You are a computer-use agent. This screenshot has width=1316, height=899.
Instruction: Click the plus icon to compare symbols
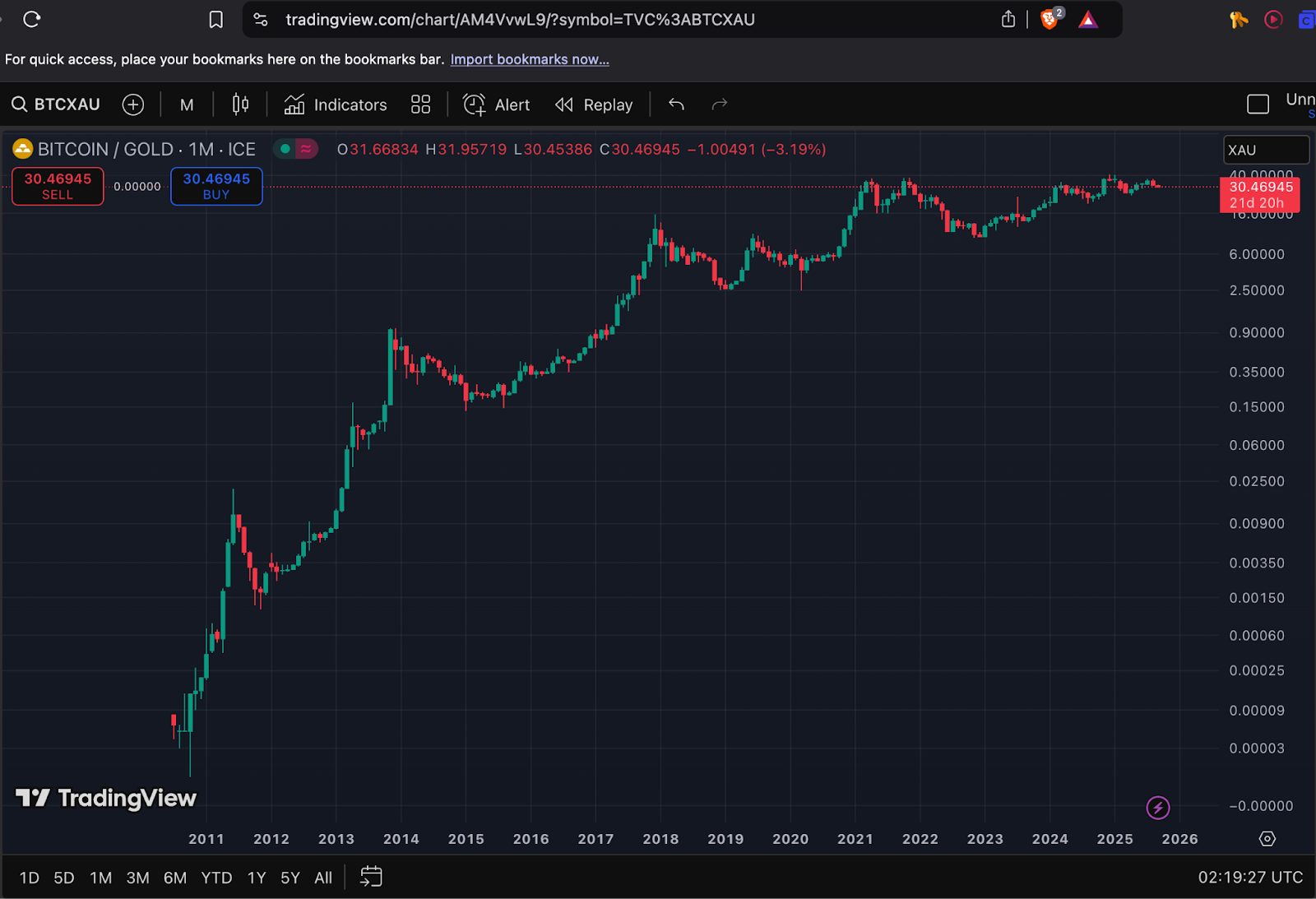tap(133, 104)
